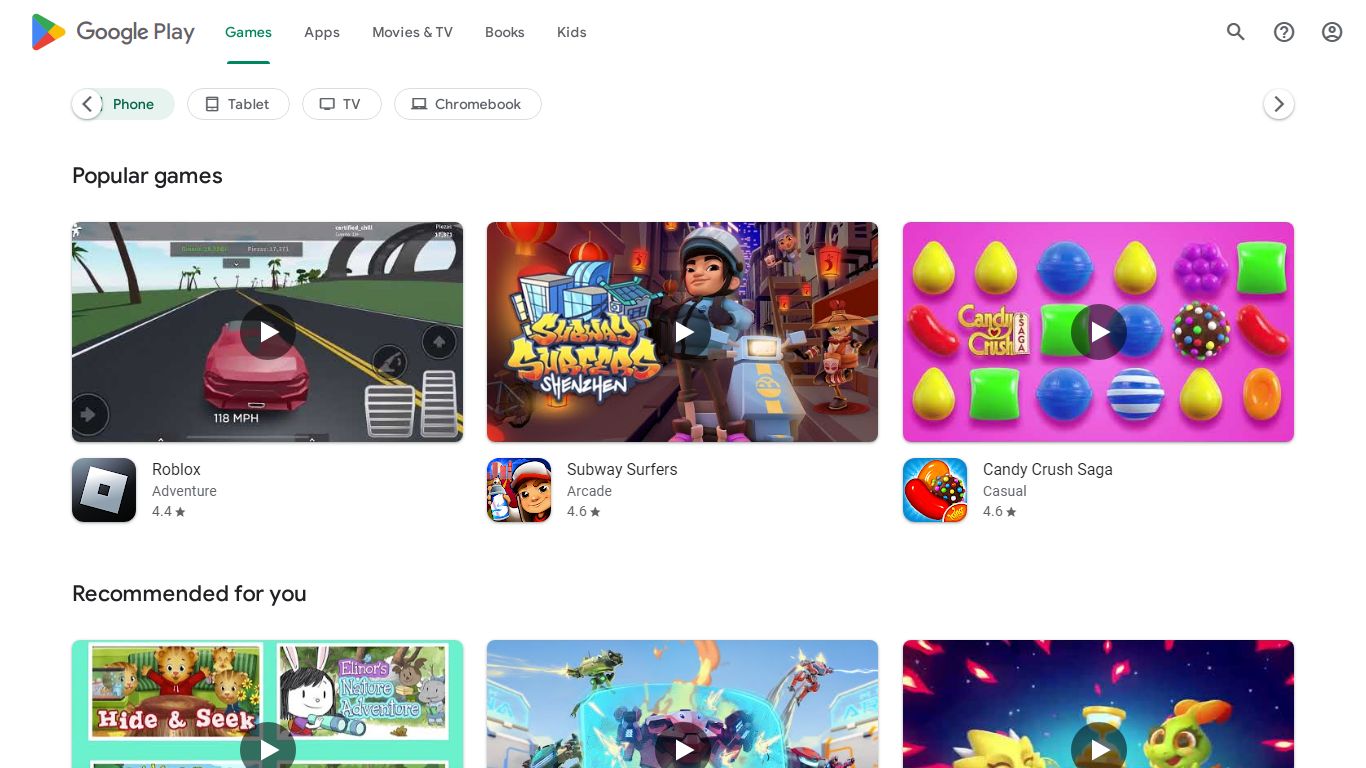The height and width of the screenshot is (768, 1366).
Task: Click the Candy Crush Saga 4.6 rating
Action: coord(1000,511)
